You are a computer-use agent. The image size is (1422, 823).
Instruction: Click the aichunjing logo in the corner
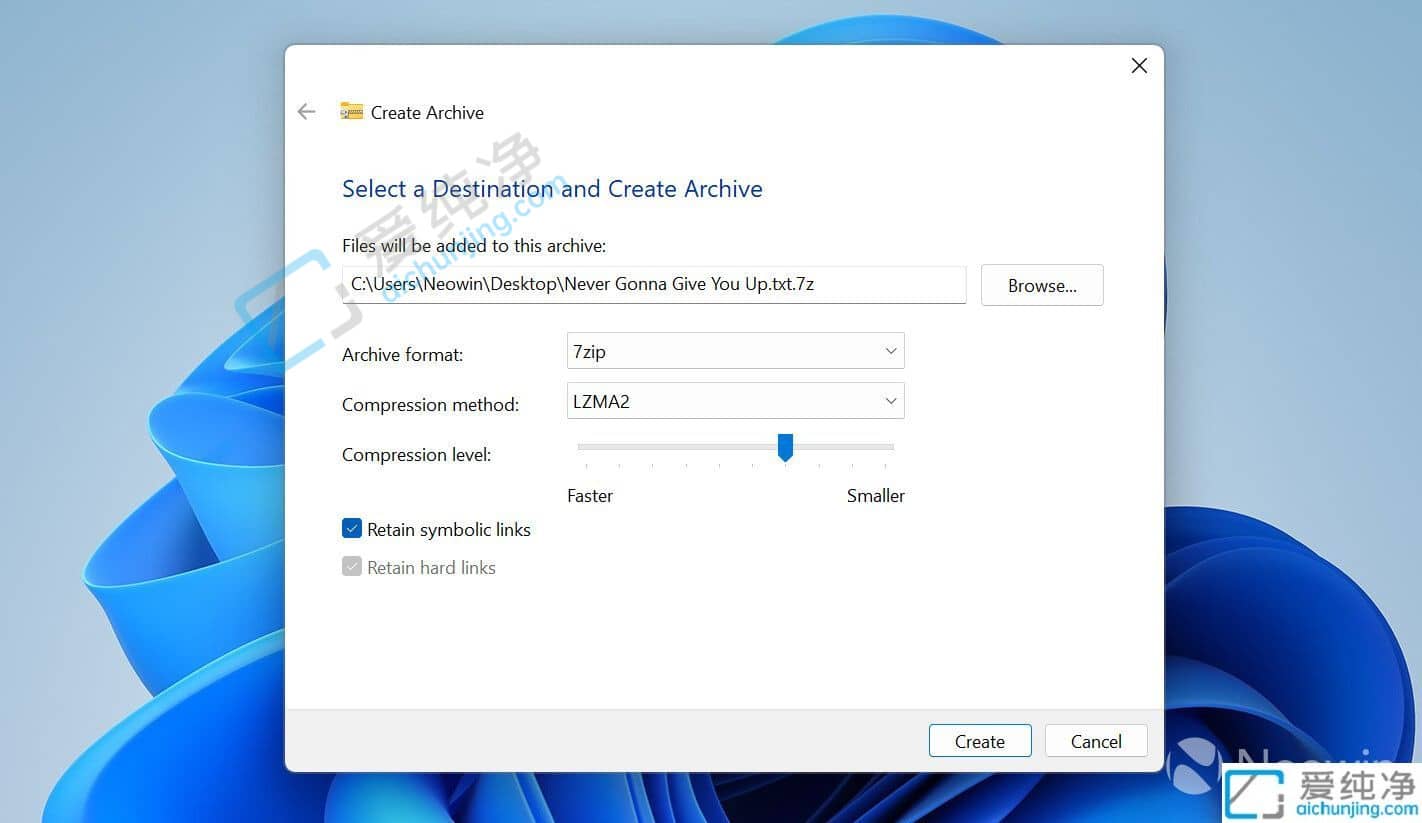tap(1321, 793)
